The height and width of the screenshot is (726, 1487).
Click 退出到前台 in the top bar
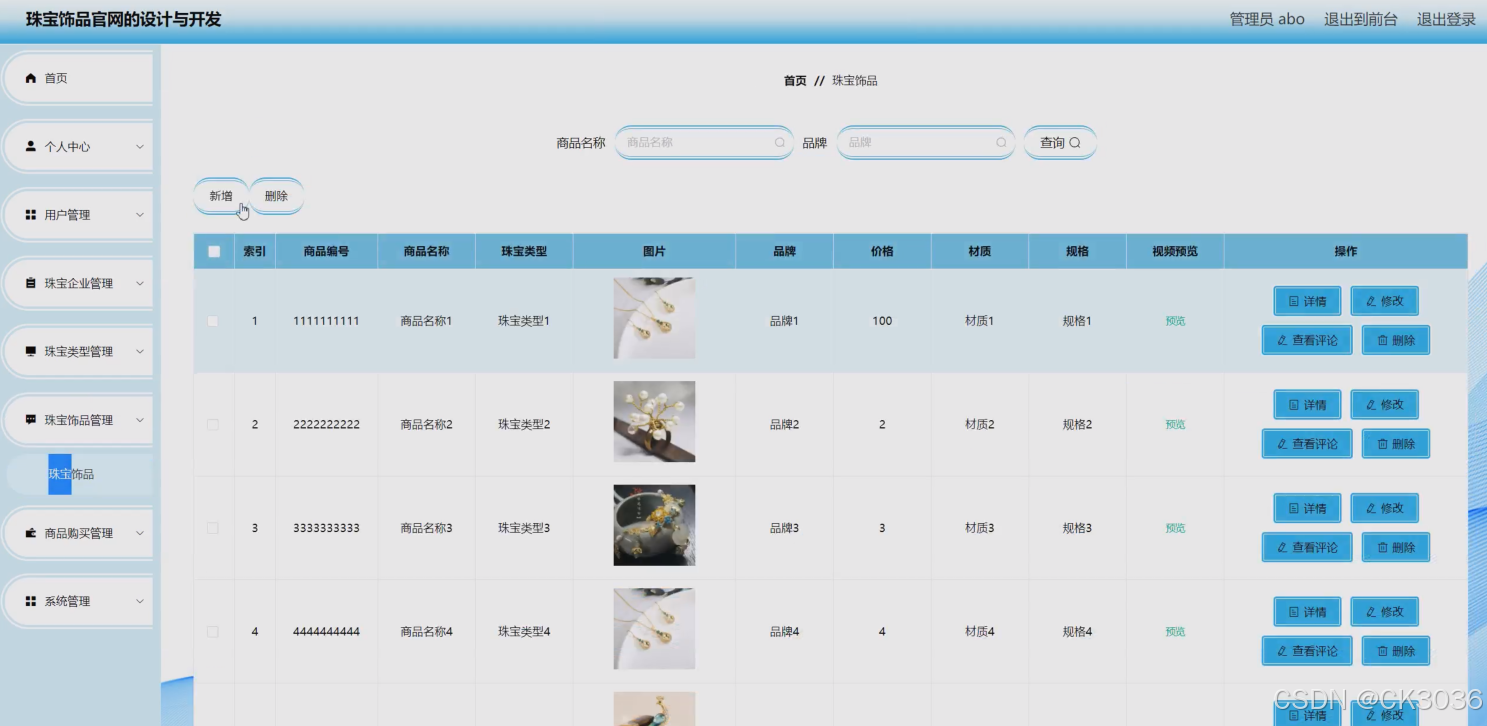click(1360, 19)
